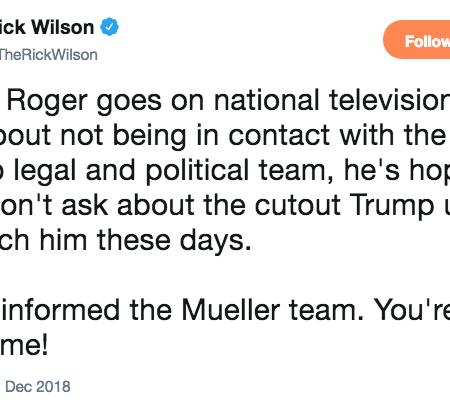Click the tweet's final word me!
This screenshot has height=409, width=450.
coord(24,345)
